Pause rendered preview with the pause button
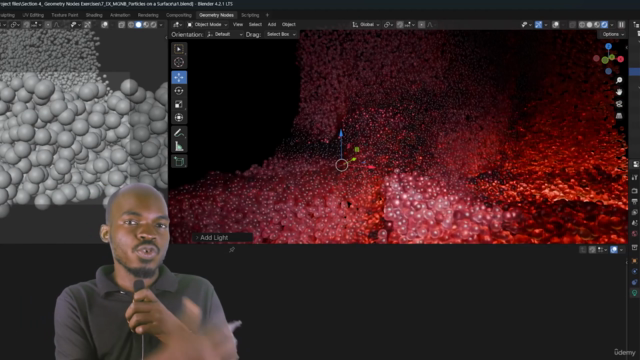The width and height of the screenshot is (640, 360). 621,24
